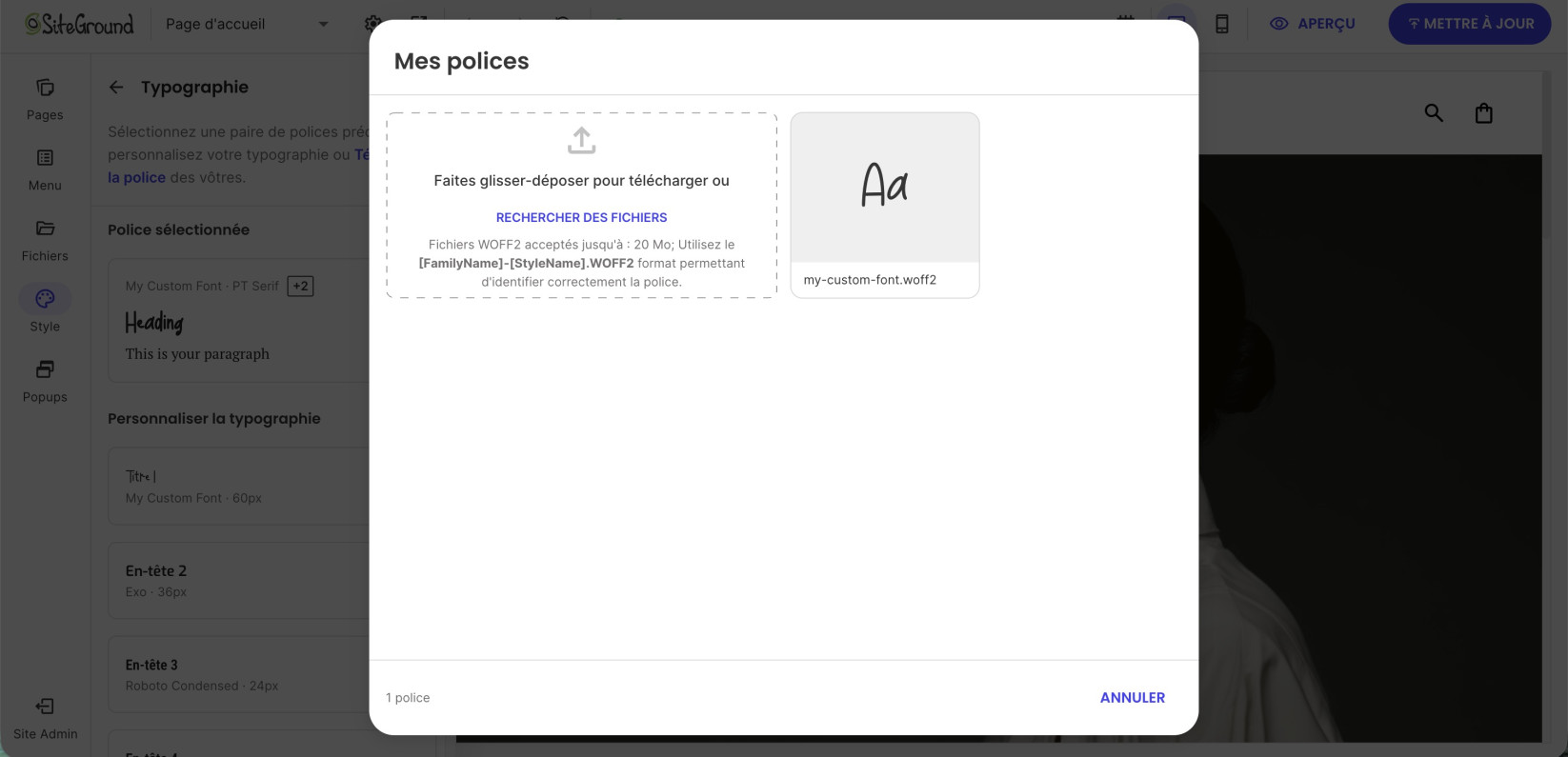Screen dimensions: 1568x757
Task: Open the Fichiers folder panel
Action: click(x=45, y=241)
